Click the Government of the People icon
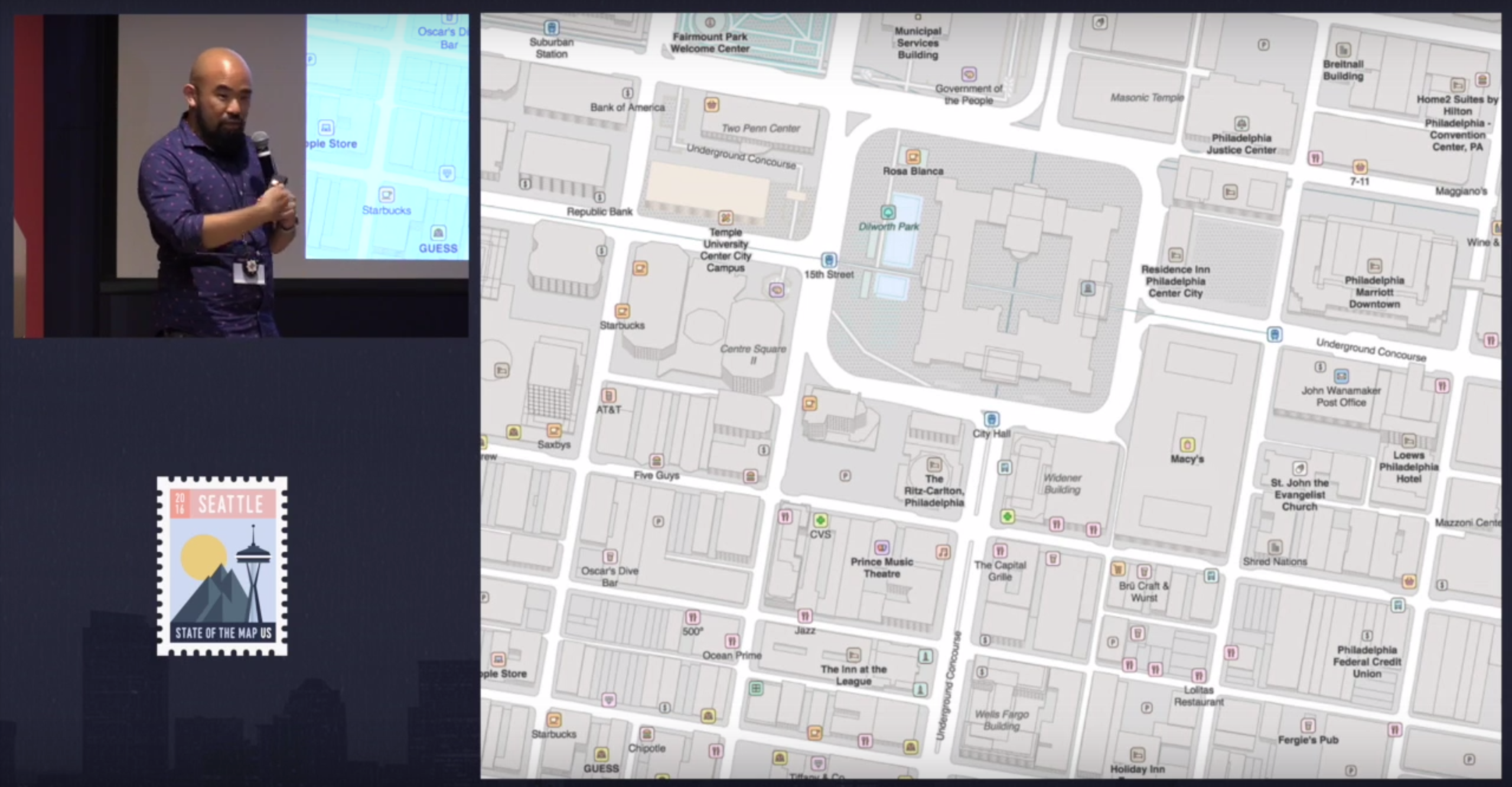 pos(969,74)
